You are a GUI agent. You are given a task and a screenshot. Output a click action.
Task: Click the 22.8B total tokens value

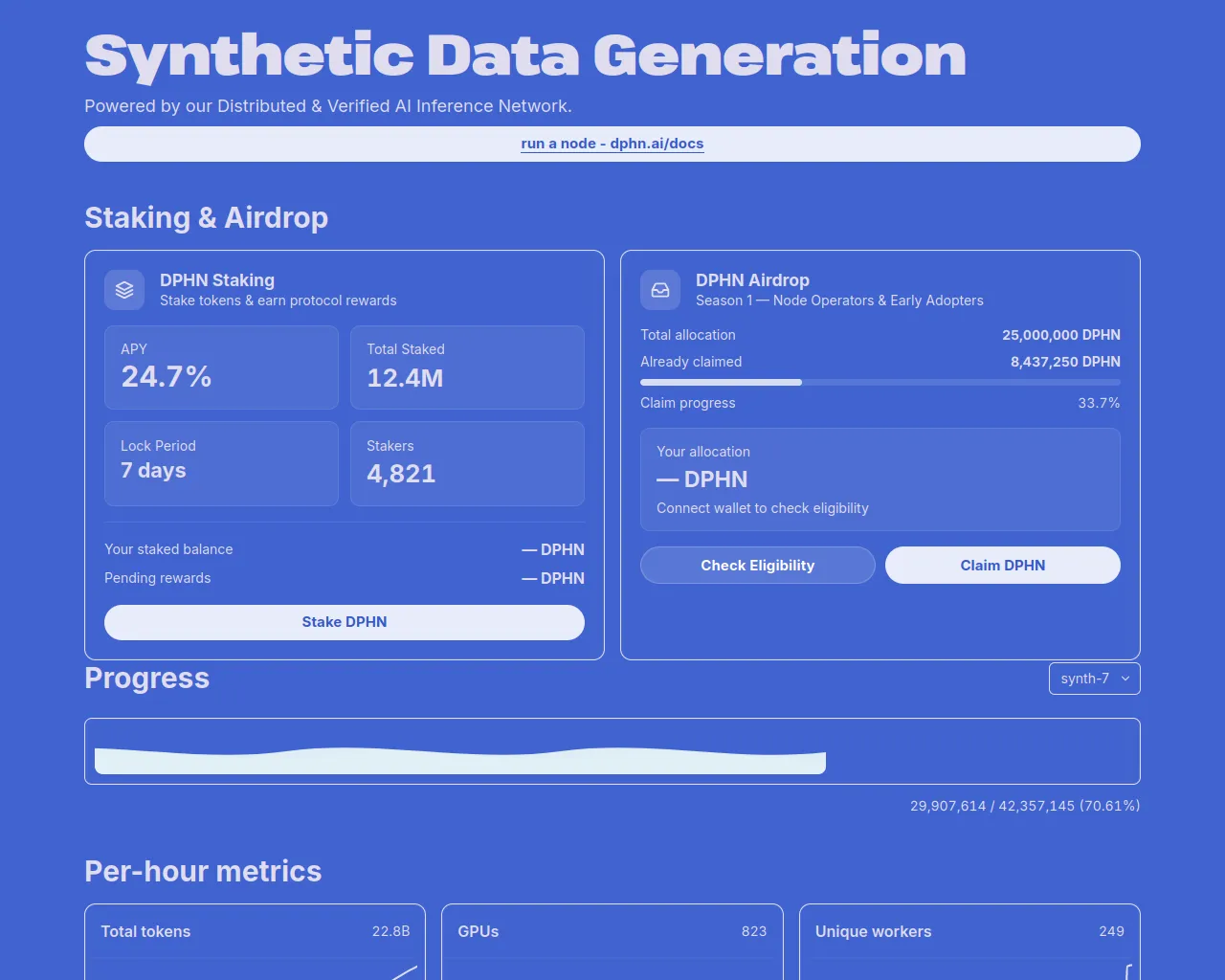(x=390, y=931)
